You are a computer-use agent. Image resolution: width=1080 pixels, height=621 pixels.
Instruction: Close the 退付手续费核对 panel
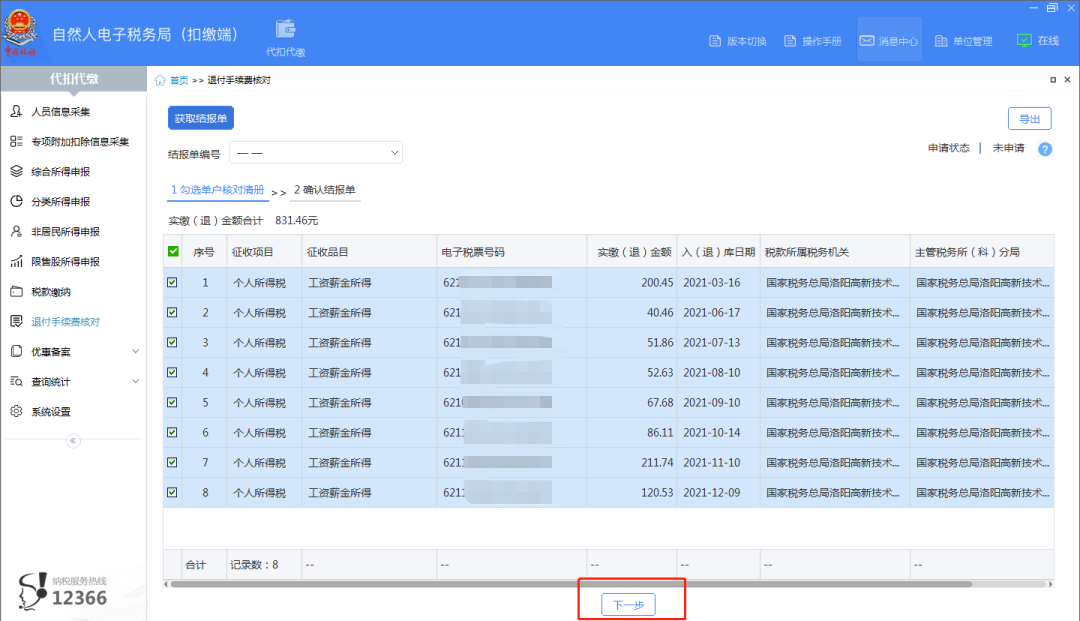[1067, 80]
